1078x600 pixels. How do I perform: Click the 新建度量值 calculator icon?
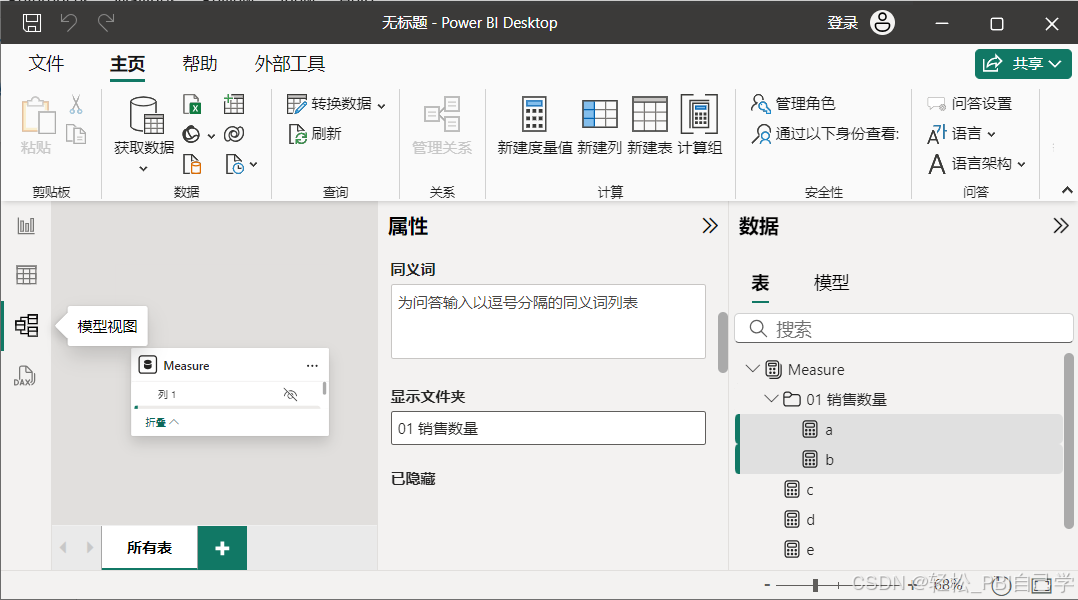pyautogui.click(x=534, y=114)
